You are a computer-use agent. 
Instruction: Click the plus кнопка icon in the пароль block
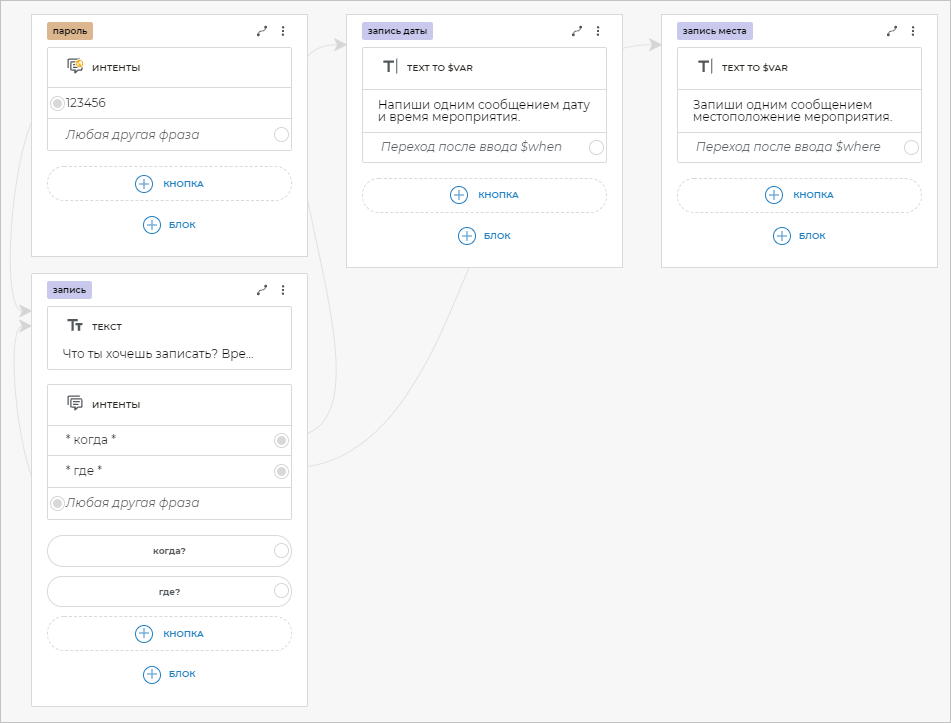tap(144, 184)
